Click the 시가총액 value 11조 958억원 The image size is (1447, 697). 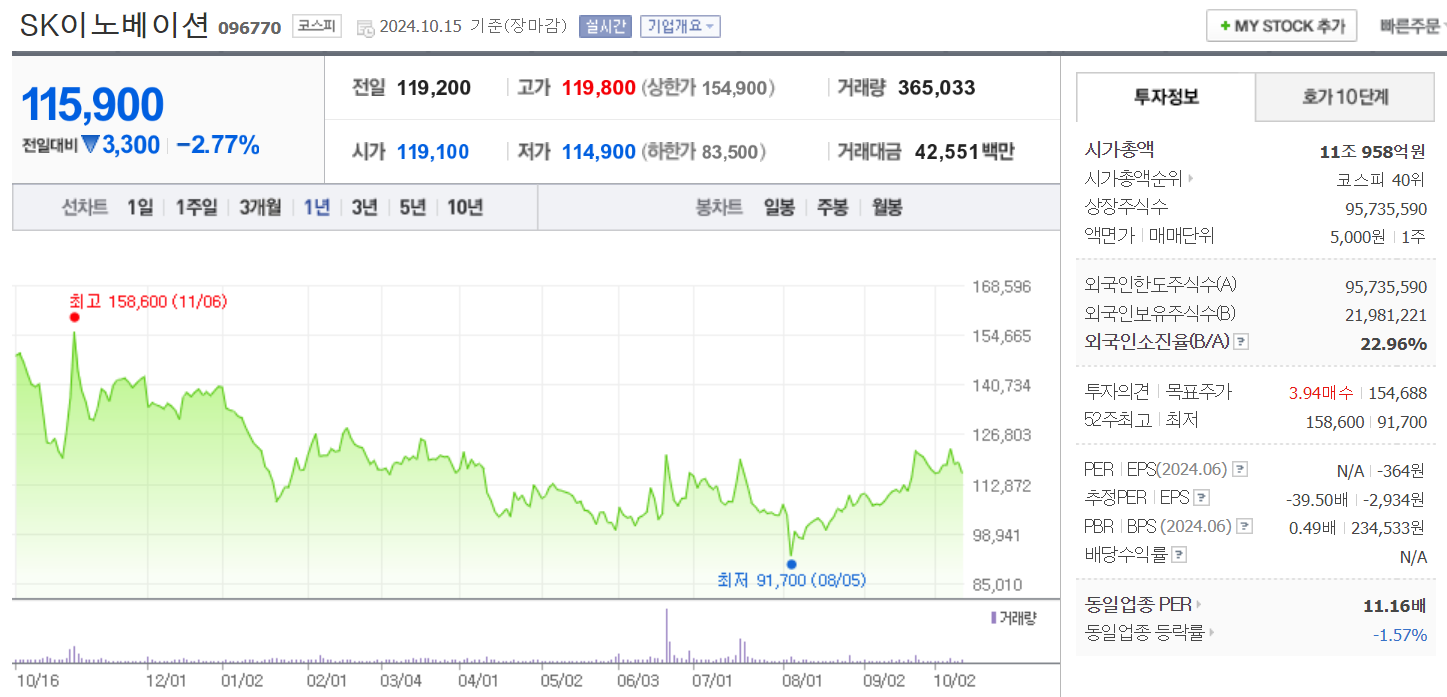coord(1373,152)
